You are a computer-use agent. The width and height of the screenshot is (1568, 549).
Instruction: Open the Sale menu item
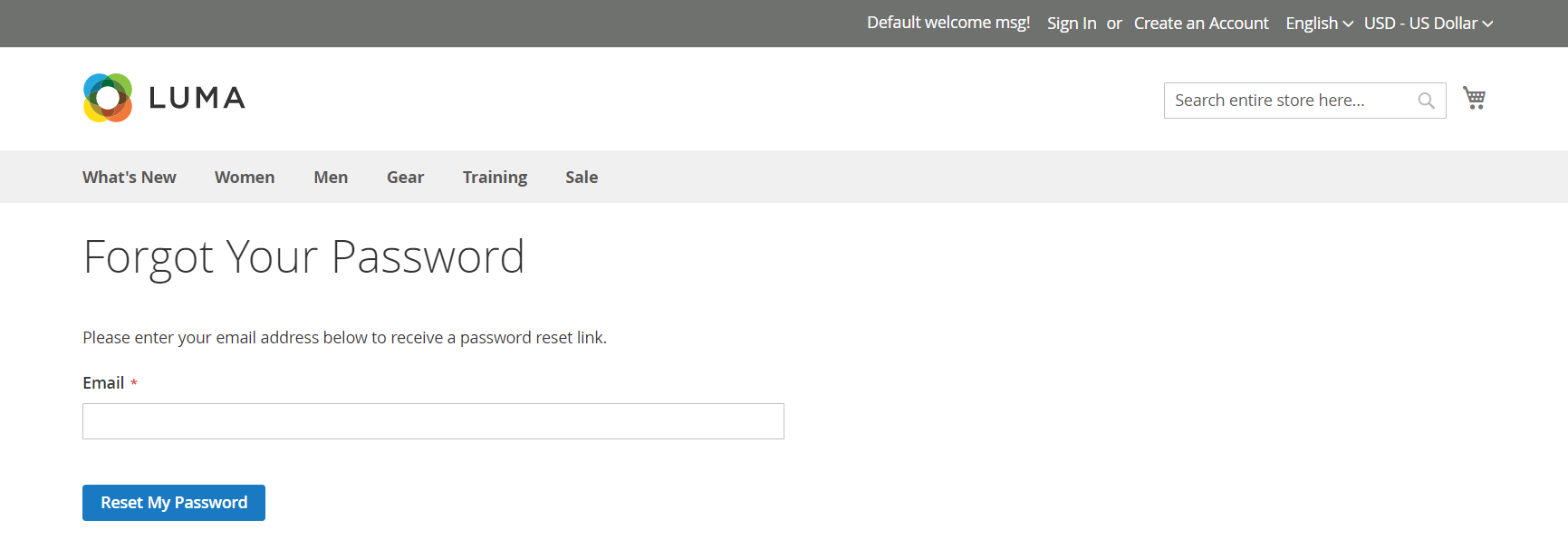(x=582, y=178)
